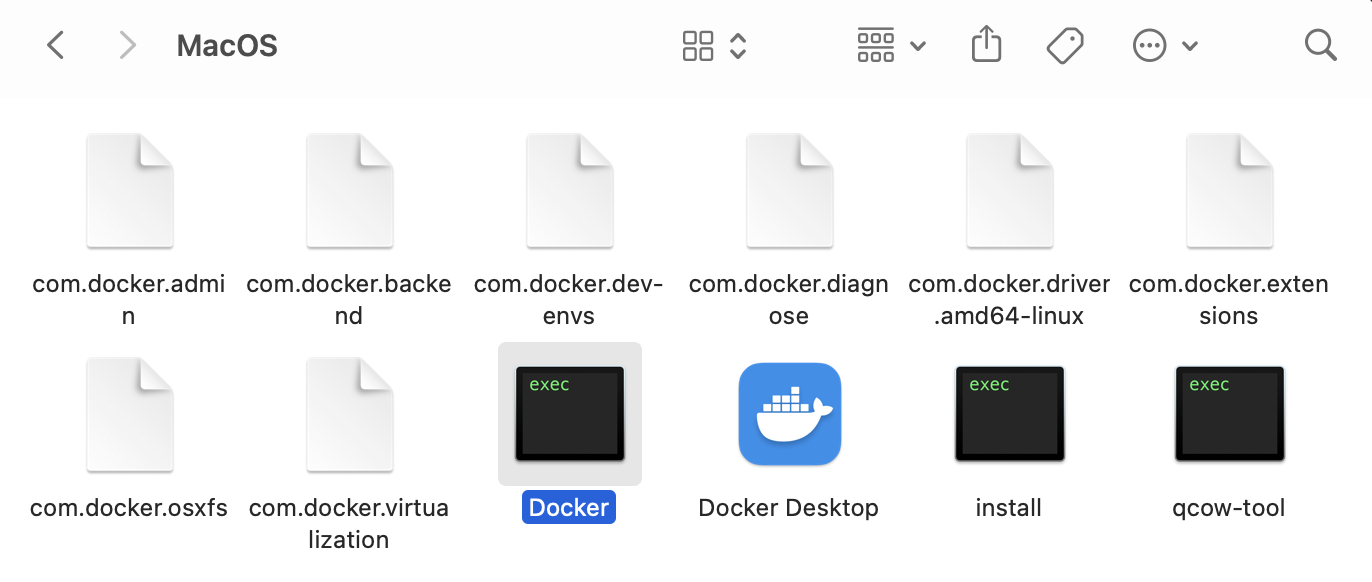Click the Docker Desktop file name
The image size is (1372, 582).
[789, 508]
